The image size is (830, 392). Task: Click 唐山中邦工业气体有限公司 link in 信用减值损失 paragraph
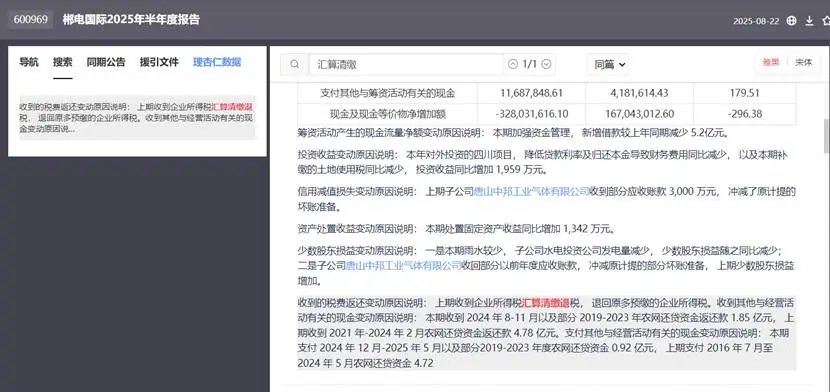point(531,191)
